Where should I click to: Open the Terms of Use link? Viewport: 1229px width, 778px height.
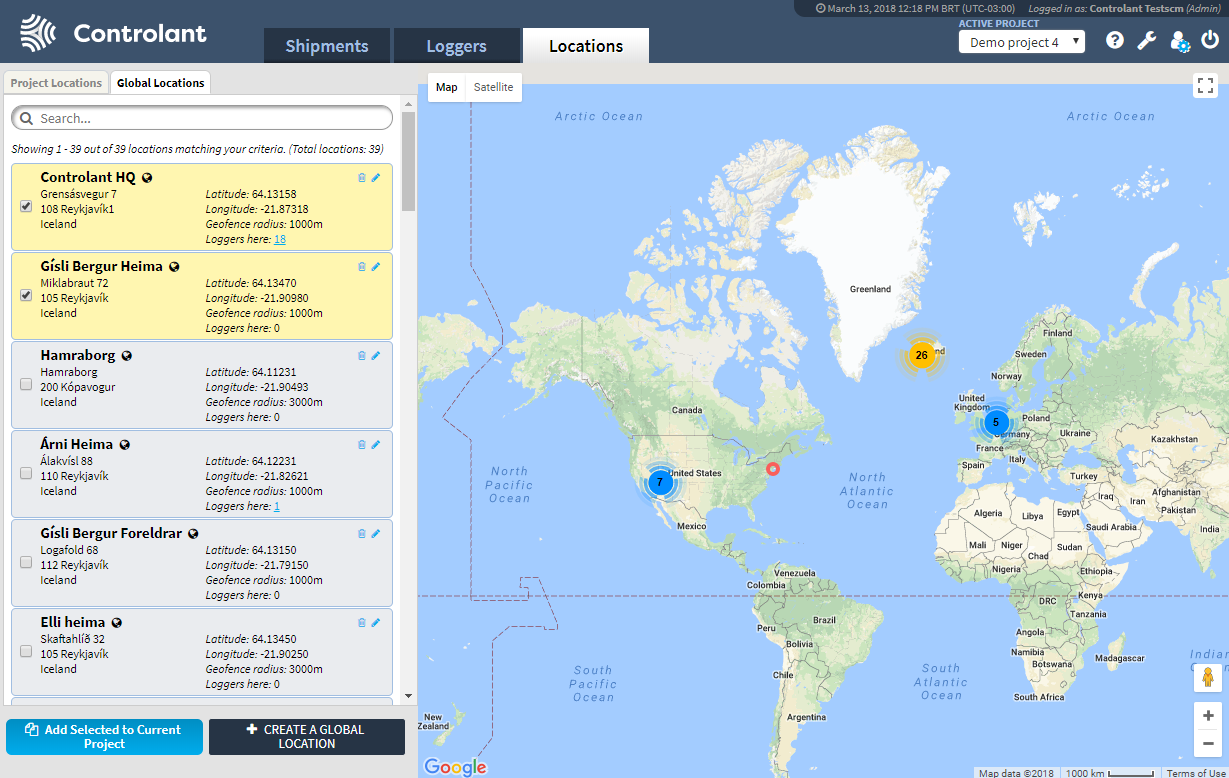click(1196, 773)
